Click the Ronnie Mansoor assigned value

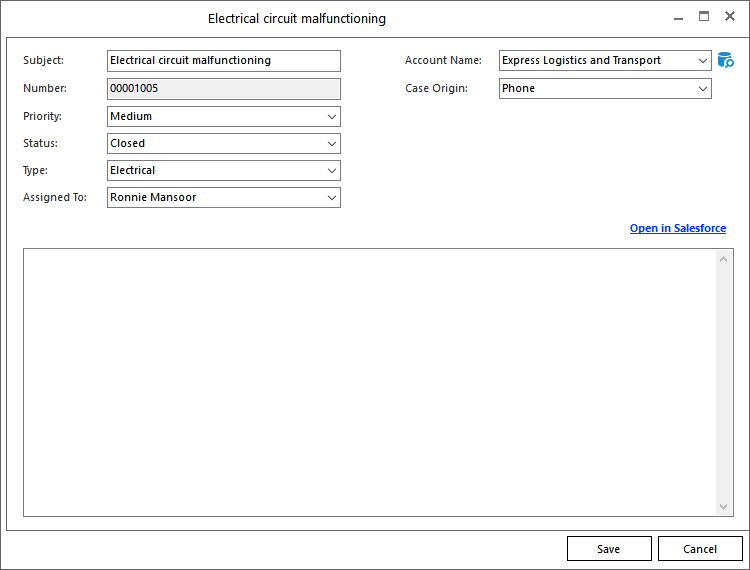click(x=153, y=198)
